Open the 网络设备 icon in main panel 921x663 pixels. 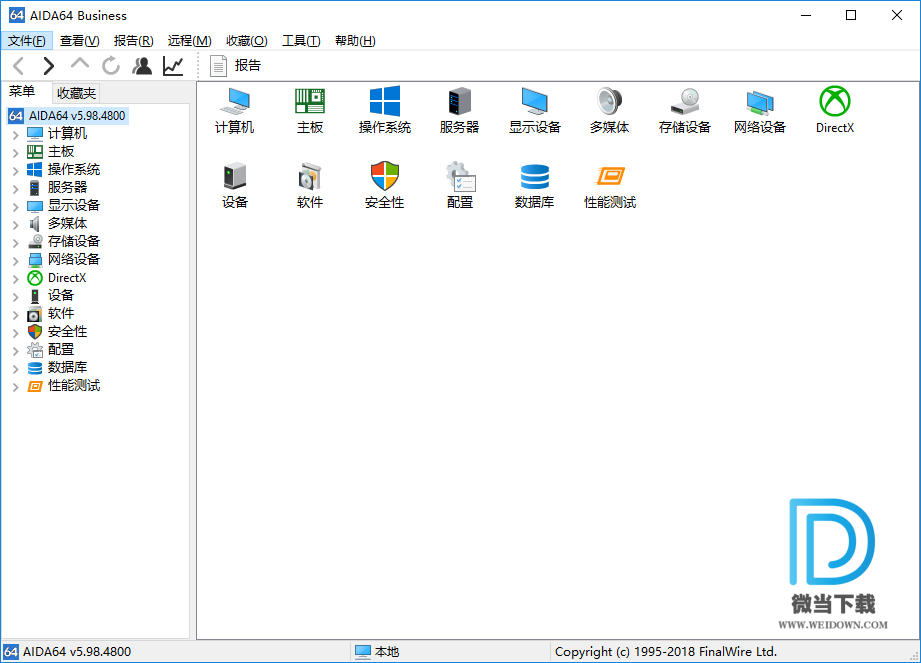click(x=759, y=110)
